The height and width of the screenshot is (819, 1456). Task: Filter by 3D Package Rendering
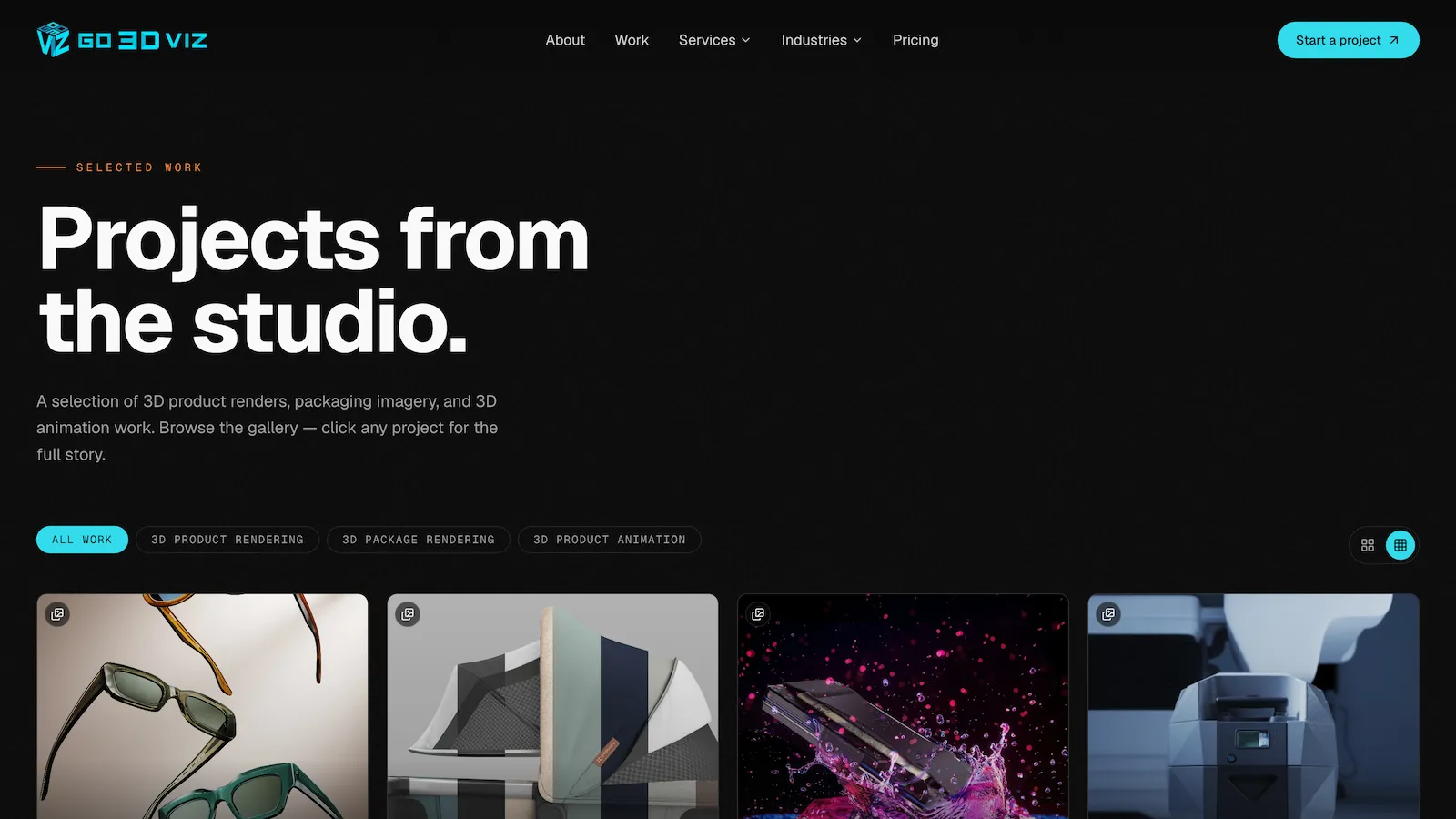coord(419,540)
